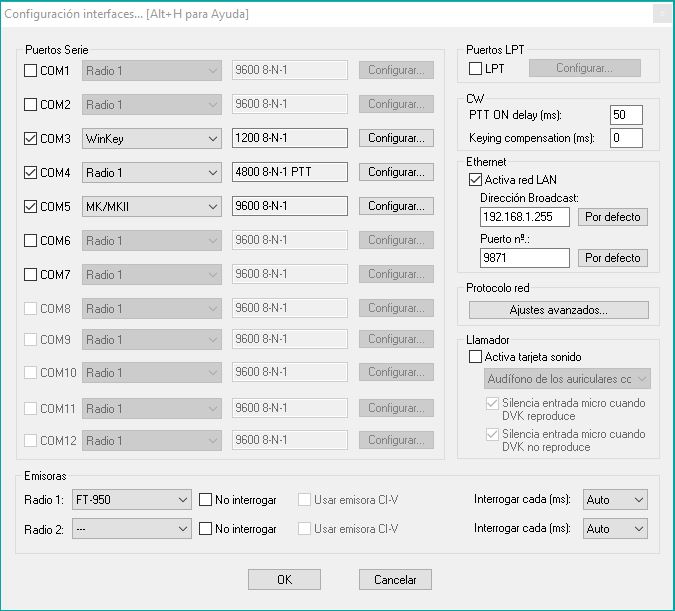Enable the COM1 serial port checkbox
Screen dimensions: 675x611
tap(30, 71)
